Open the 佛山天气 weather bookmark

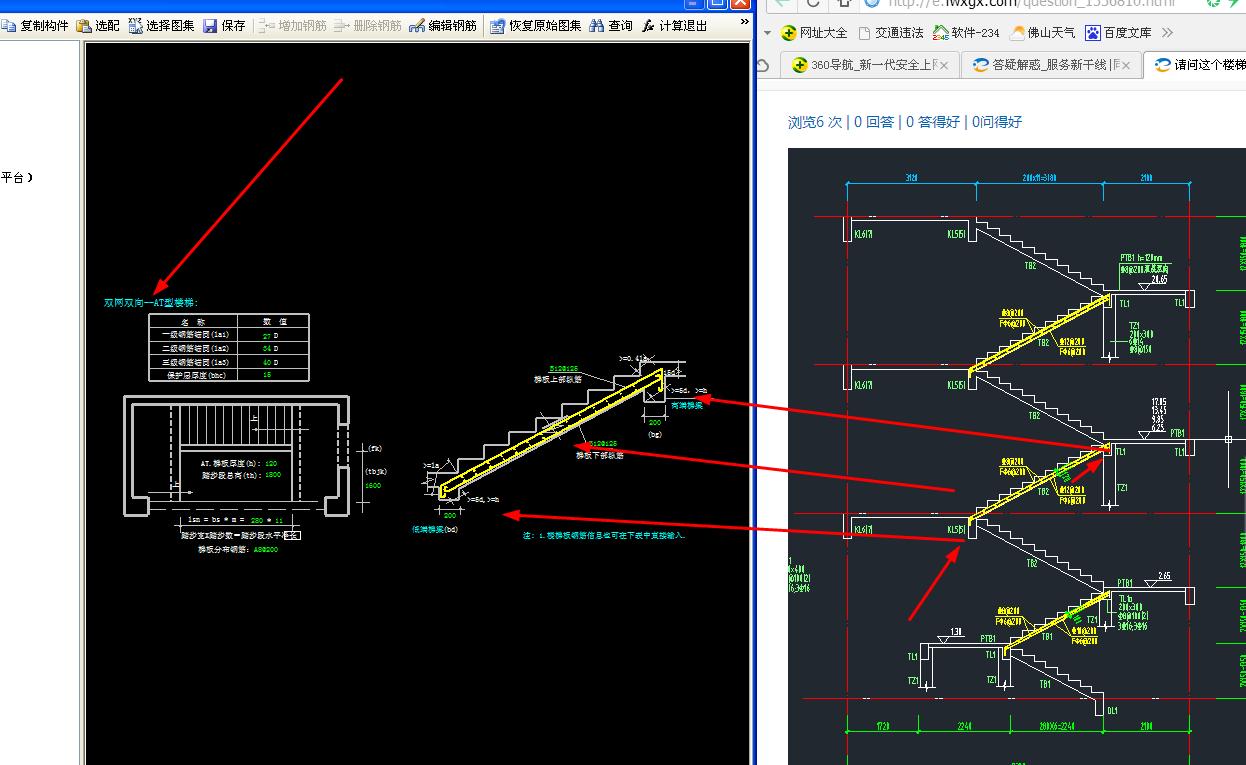[x=1043, y=33]
